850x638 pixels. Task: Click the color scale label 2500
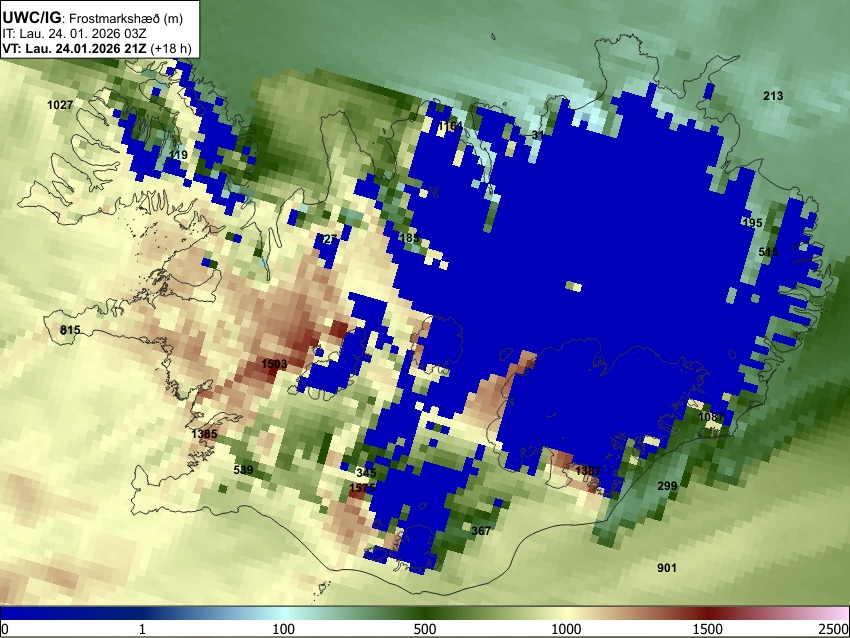(834, 629)
